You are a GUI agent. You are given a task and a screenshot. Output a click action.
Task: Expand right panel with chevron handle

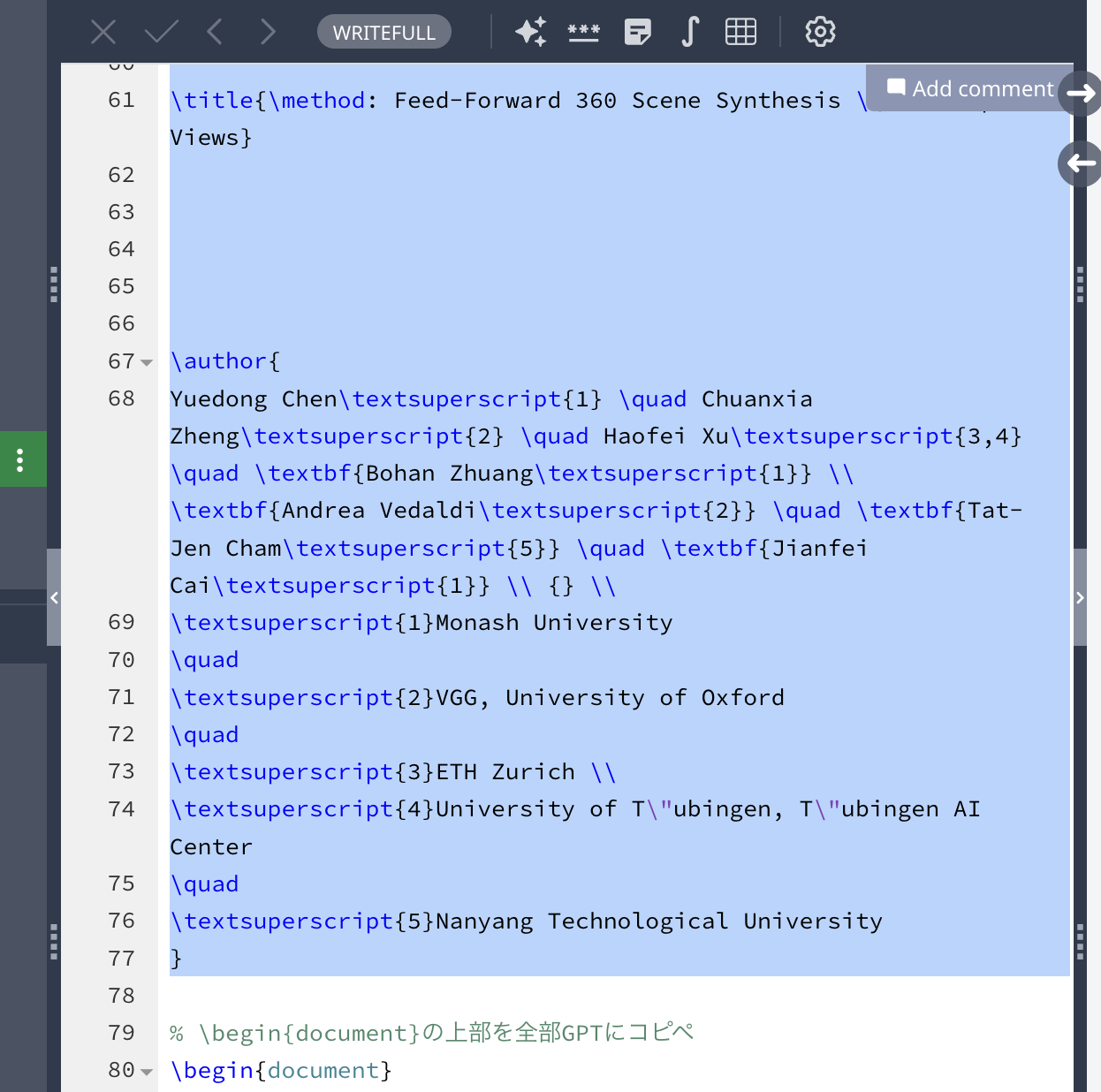[x=1080, y=598]
